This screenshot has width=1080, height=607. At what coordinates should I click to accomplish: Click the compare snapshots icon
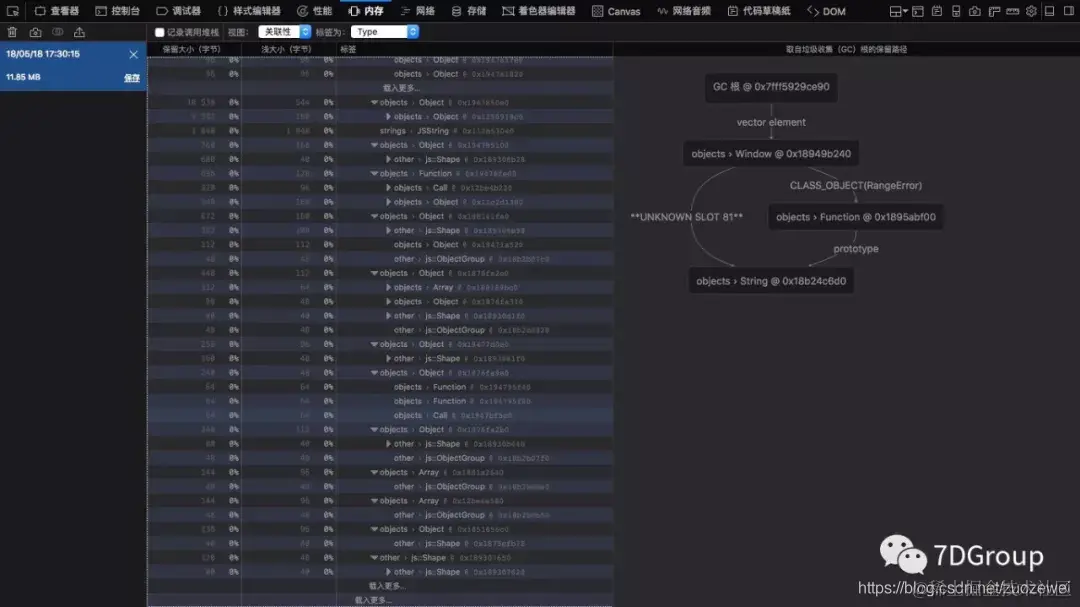click(58, 32)
